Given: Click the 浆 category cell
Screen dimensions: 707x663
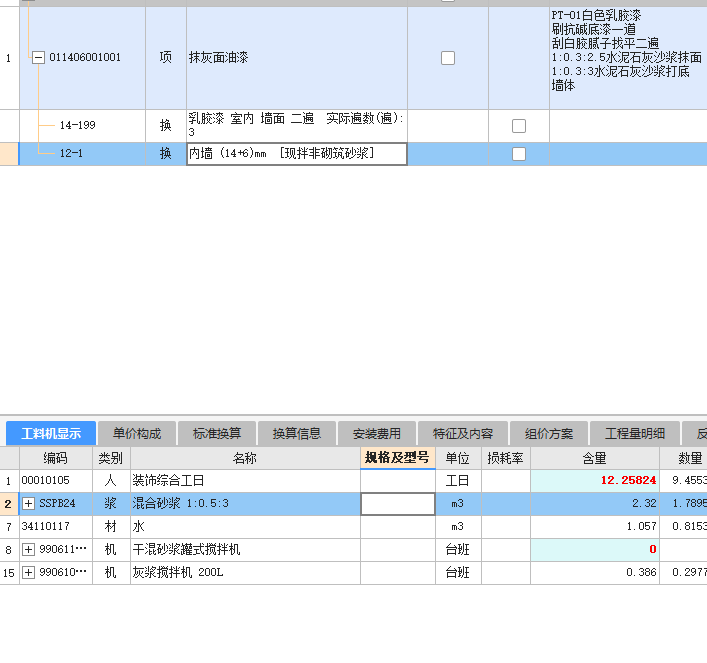Looking at the screenshot, I should click(x=111, y=504).
